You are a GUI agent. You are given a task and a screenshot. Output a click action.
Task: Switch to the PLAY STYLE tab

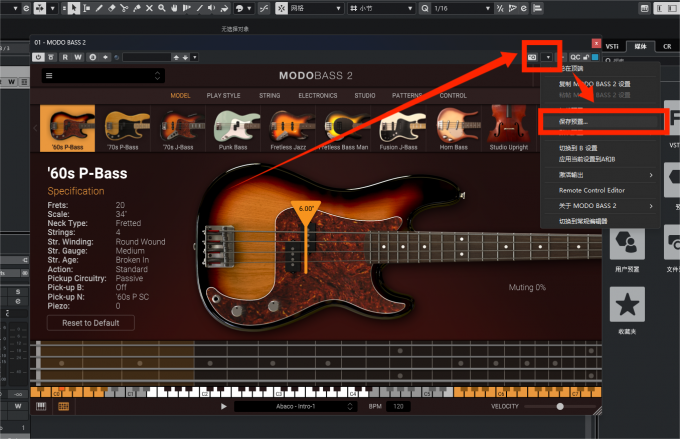(223, 95)
